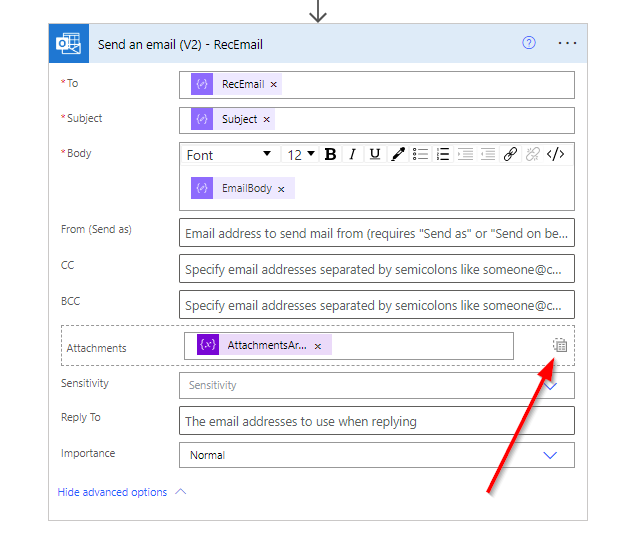638x541 pixels.
Task: Click the AttachmentsAr... variable token
Action: click(264, 345)
